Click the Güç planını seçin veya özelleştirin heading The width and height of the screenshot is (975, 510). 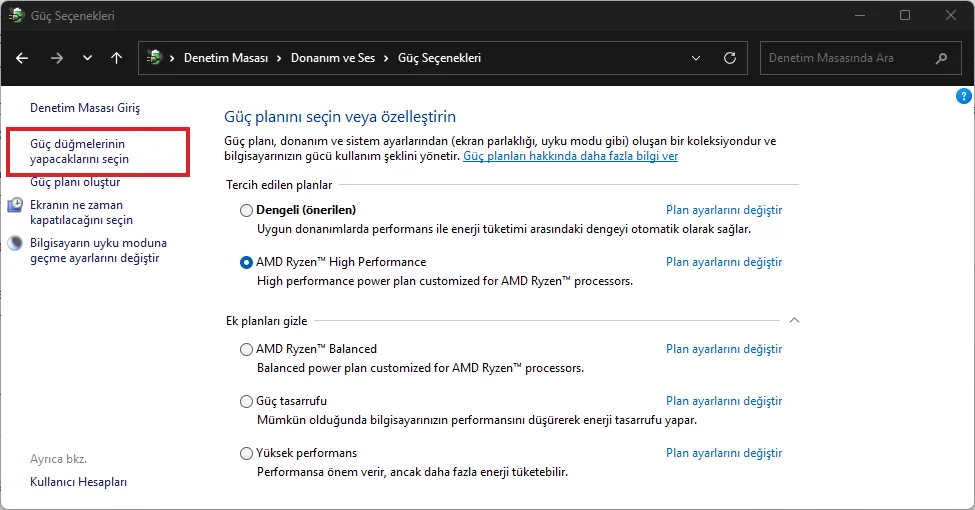pos(340,117)
